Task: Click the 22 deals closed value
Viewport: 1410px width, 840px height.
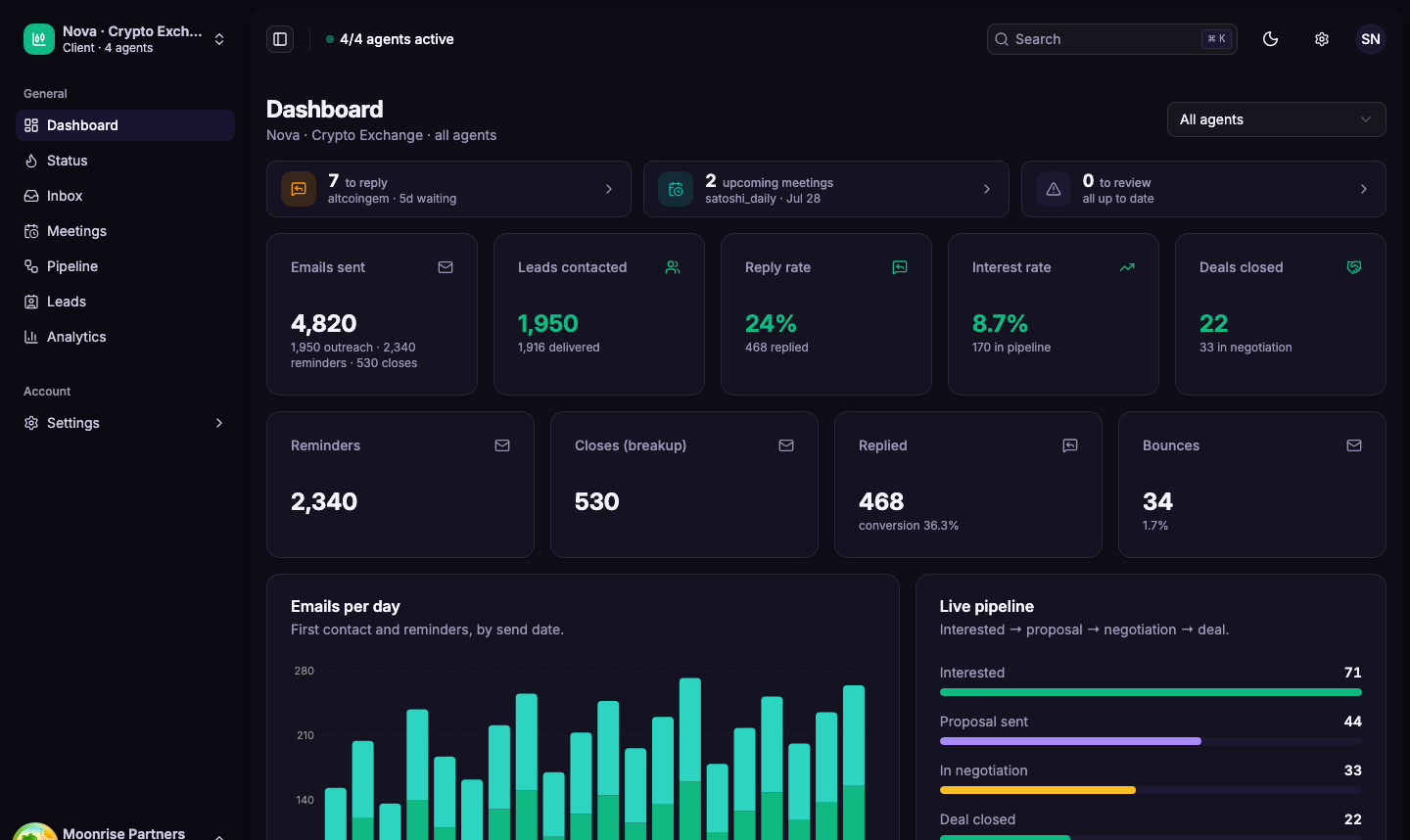Action: [x=1213, y=323]
